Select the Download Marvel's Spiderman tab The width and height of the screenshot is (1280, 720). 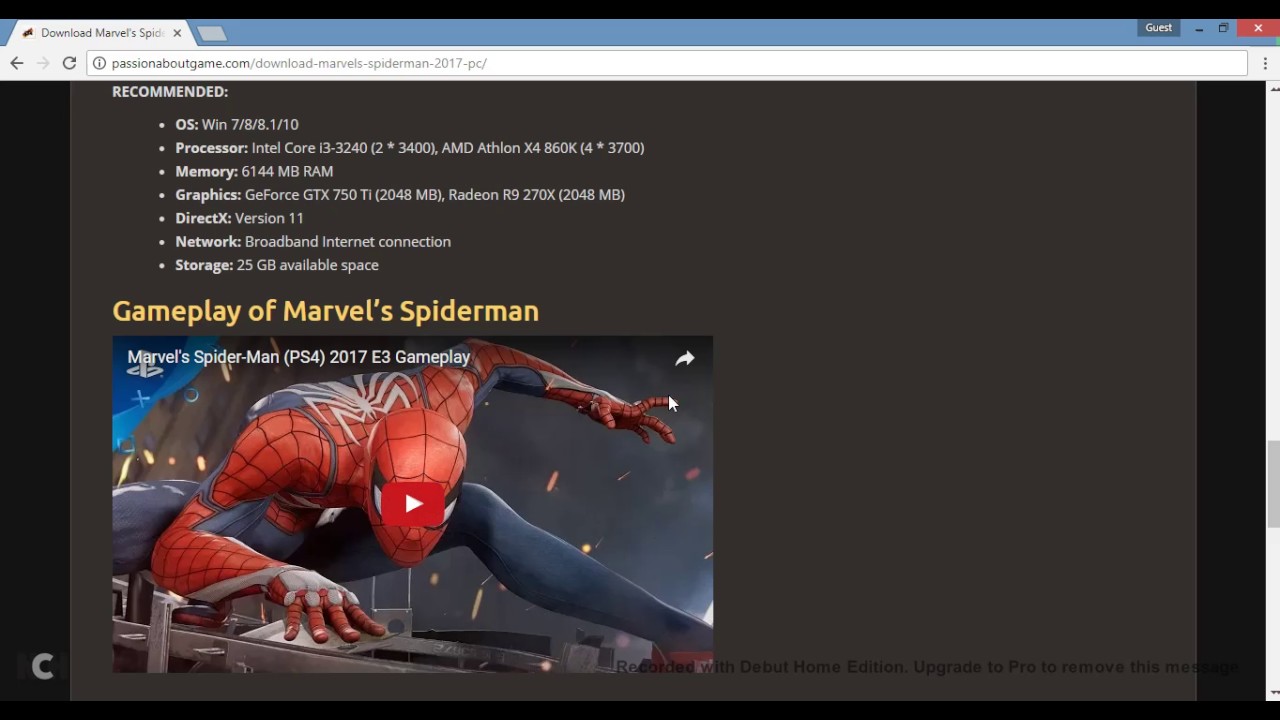coord(100,33)
